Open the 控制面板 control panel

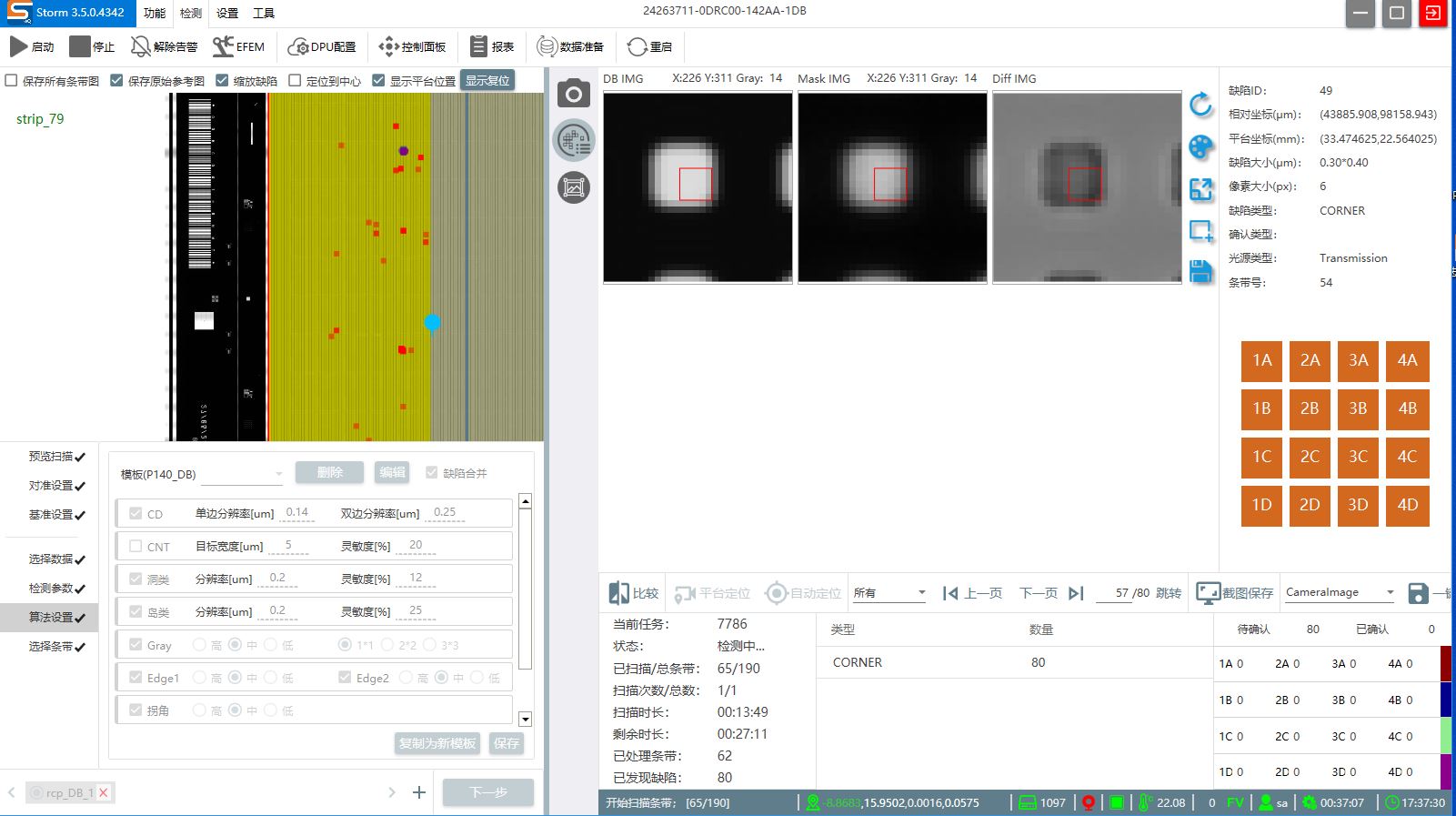coord(412,46)
